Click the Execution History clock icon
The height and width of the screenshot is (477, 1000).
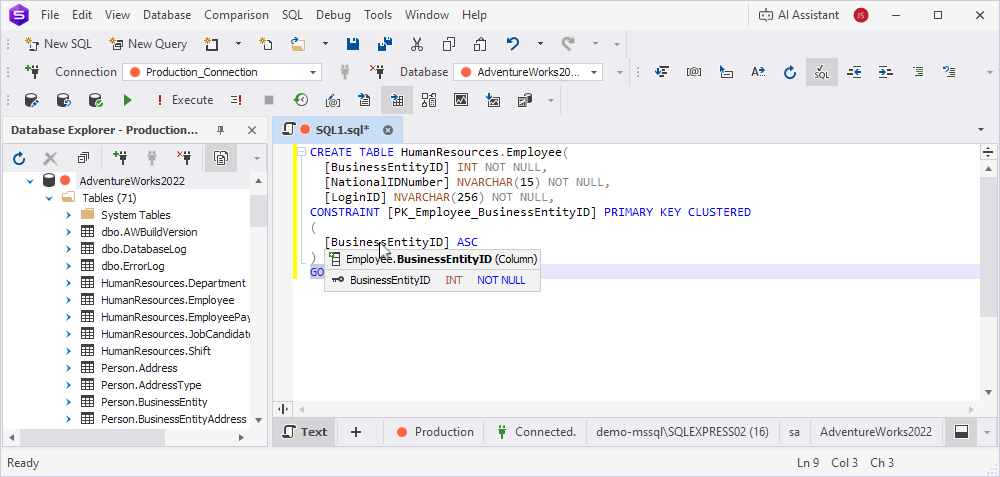[x=300, y=100]
